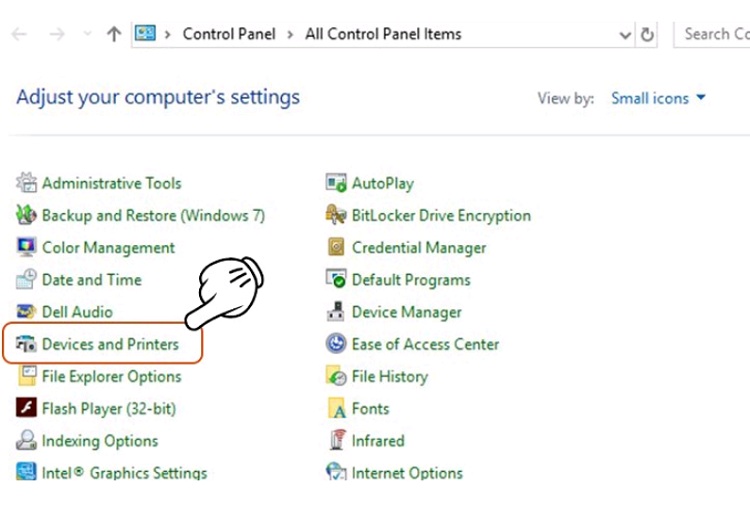The height and width of the screenshot is (519, 750).
Task: Click the Backup and Restore icon
Action: 26,215
